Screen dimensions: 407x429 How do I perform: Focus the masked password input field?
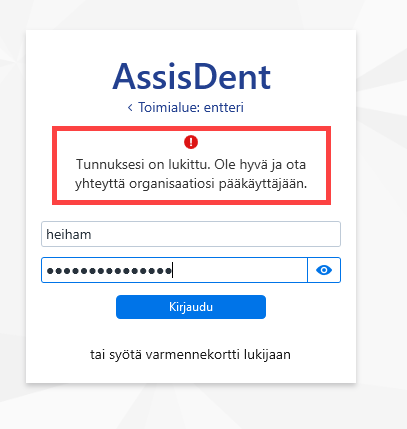pyautogui.click(x=174, y=270)
